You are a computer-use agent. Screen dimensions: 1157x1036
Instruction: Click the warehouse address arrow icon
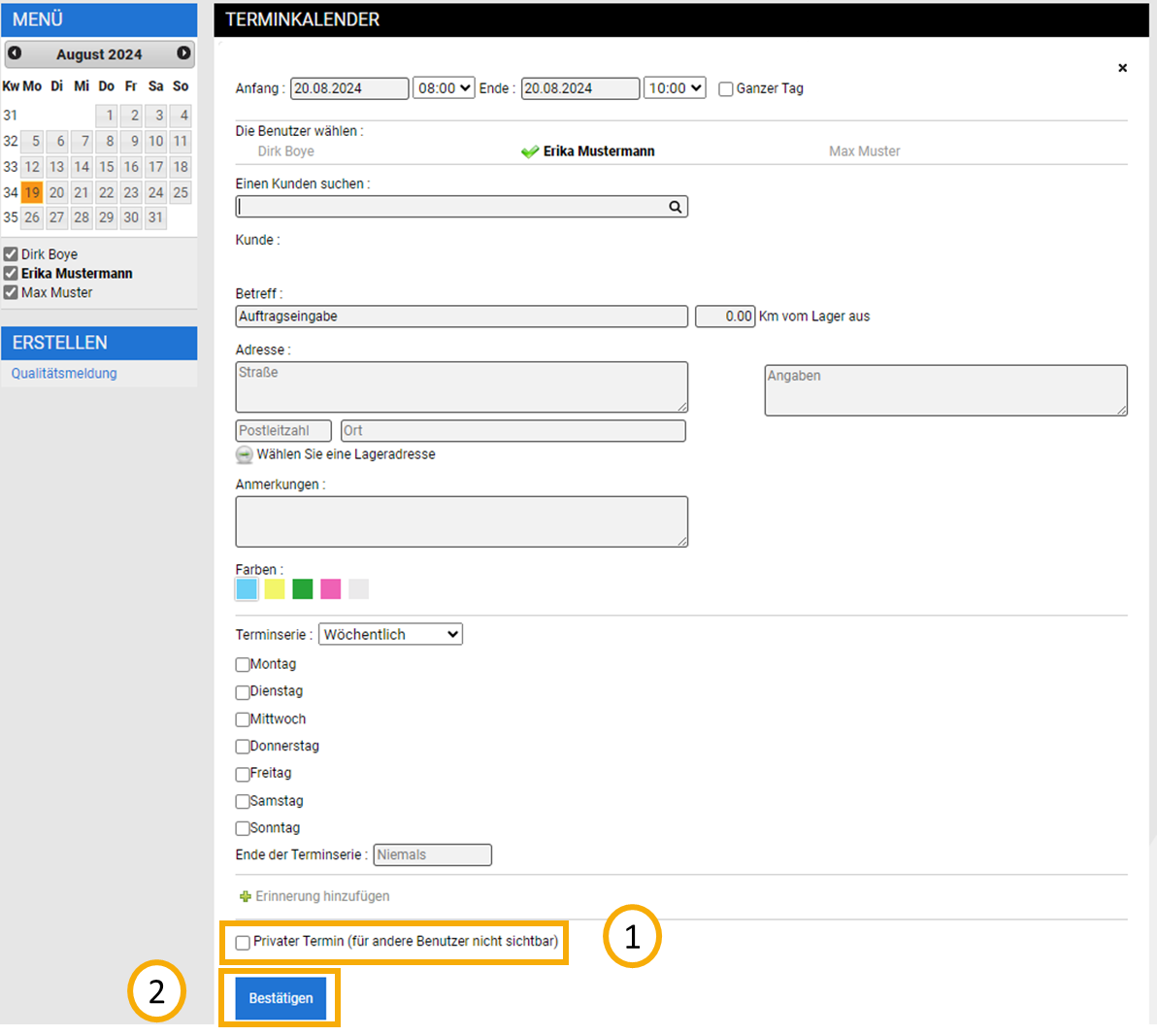click(x=245, y=454)
